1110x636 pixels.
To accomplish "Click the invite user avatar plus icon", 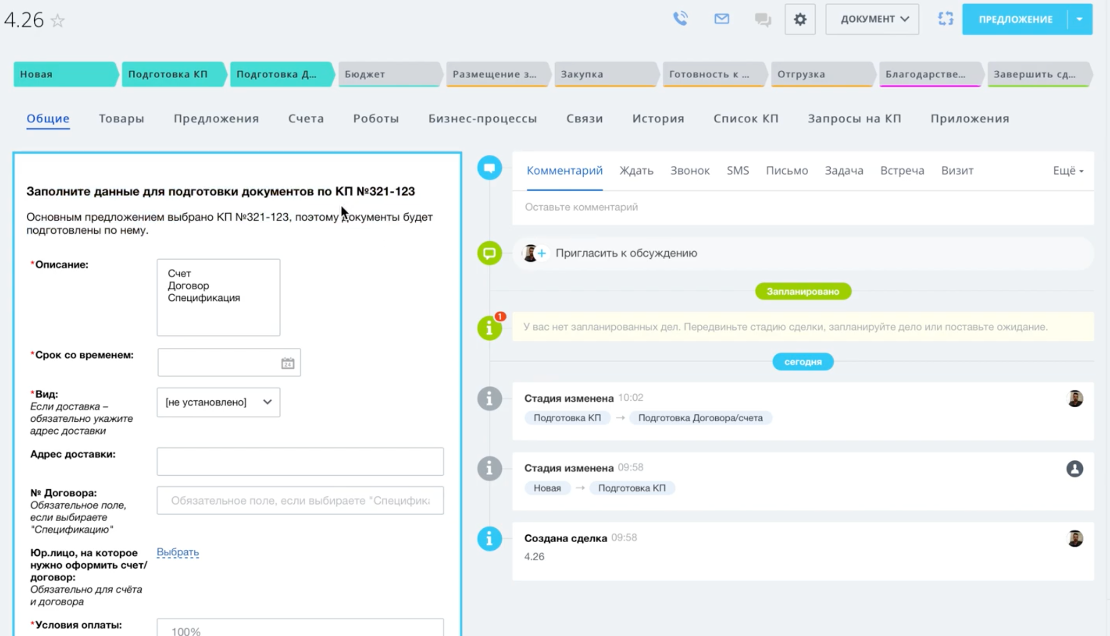I will tap(535, 253).
